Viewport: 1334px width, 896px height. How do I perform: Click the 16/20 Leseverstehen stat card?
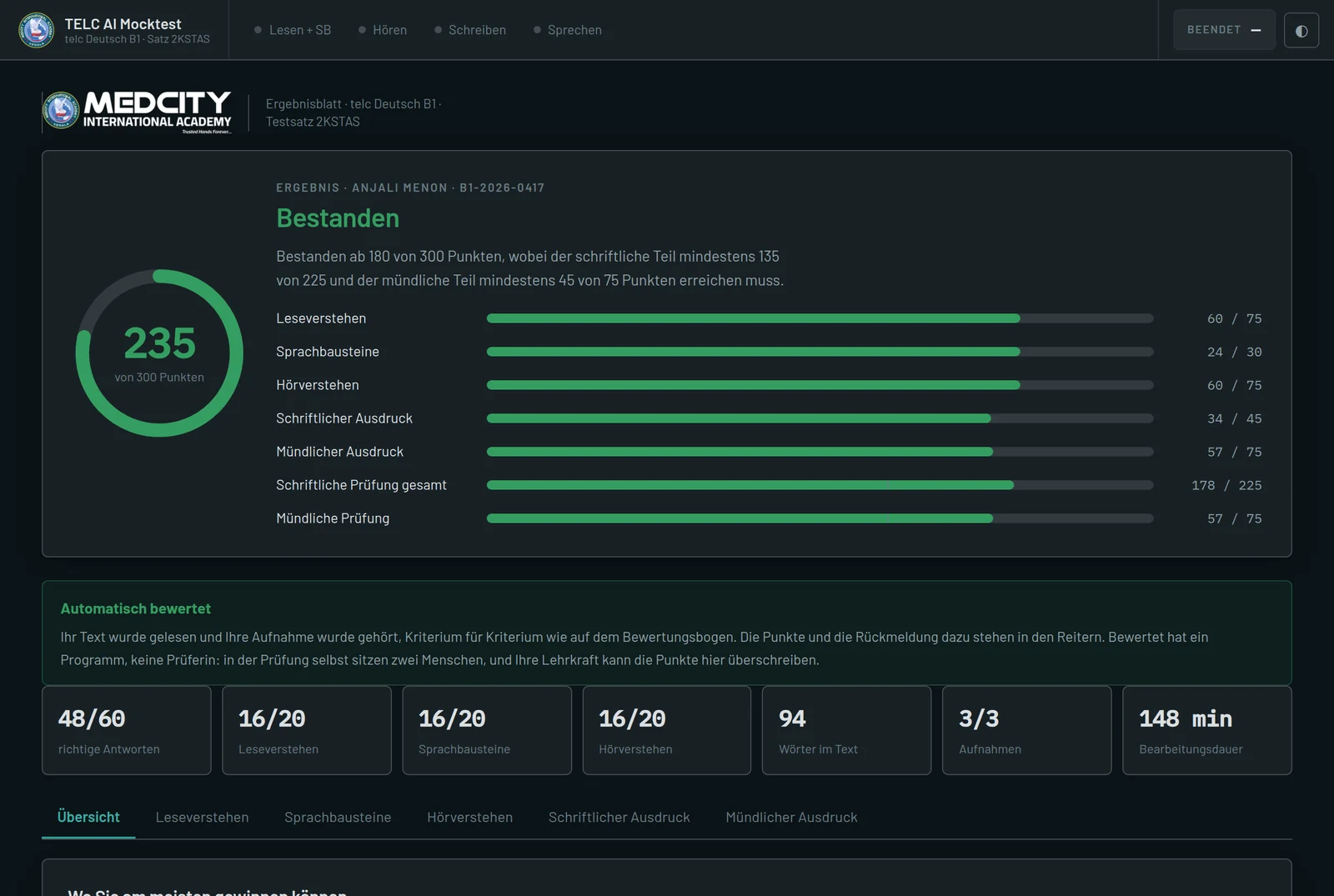pos(307,730)
